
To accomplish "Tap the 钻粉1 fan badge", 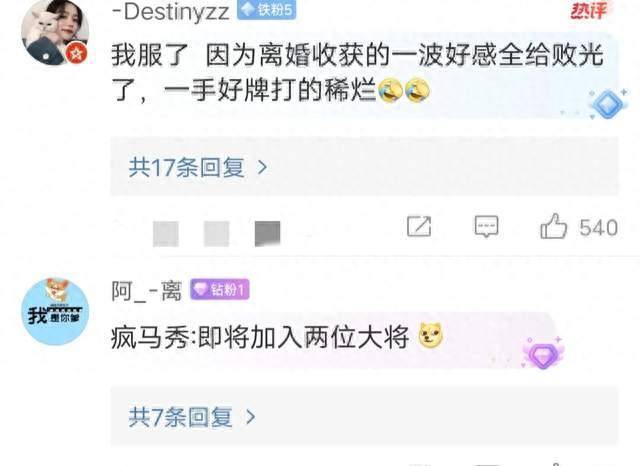I will (220, 290).
